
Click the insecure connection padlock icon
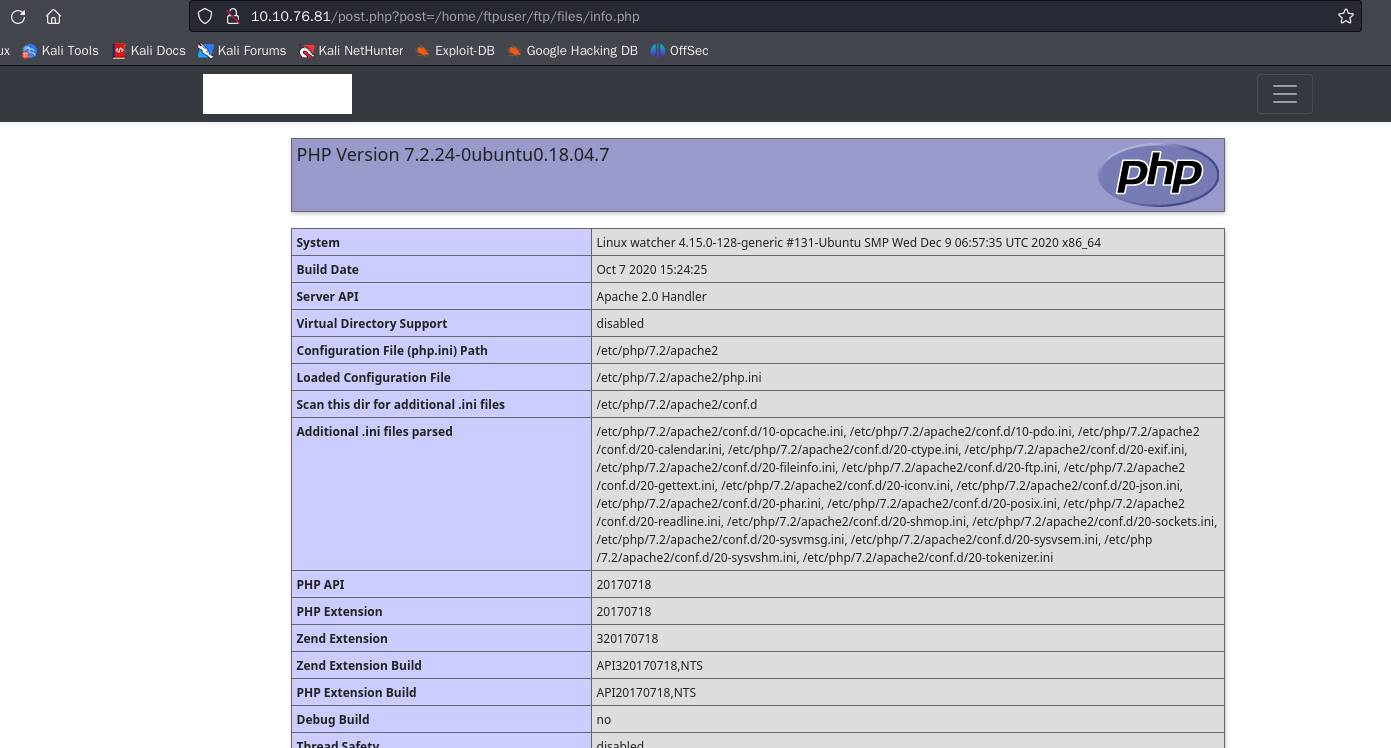point(232,16)
